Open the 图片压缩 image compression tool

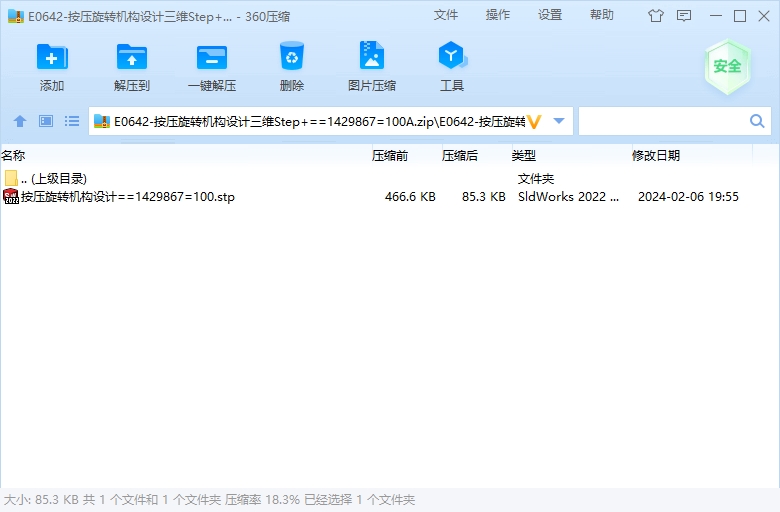coord(372,55)
